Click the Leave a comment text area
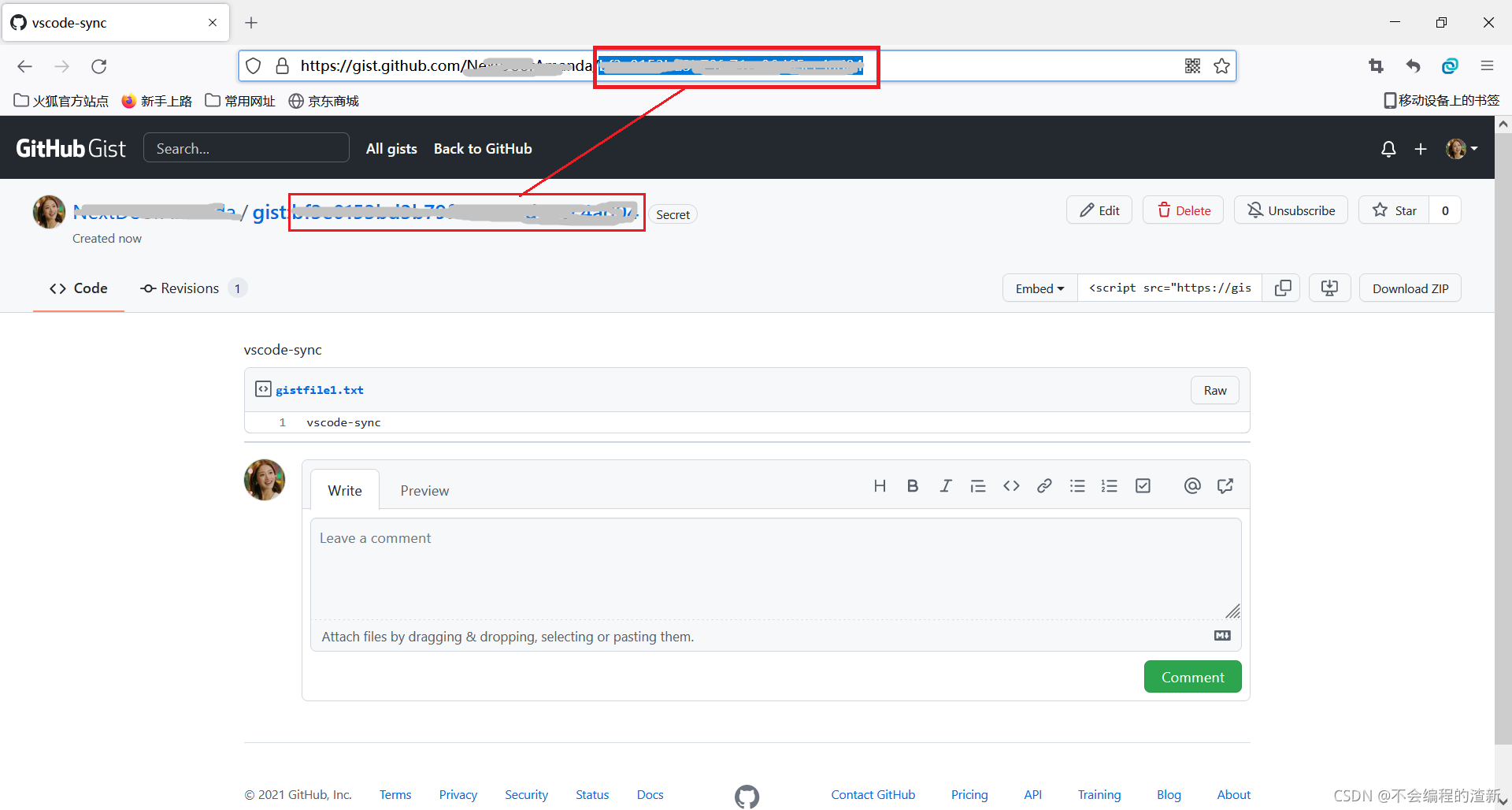 776,569
